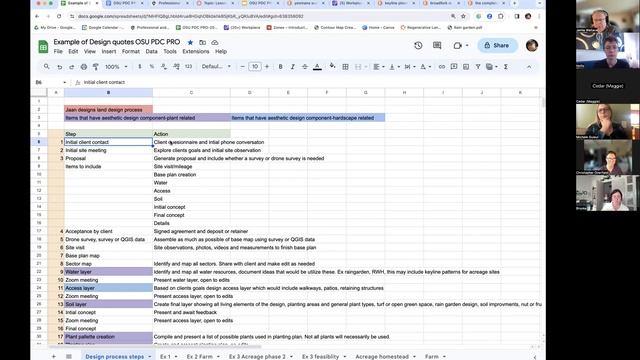
Task: Open the Extensions menu
Action: point(196,51)
